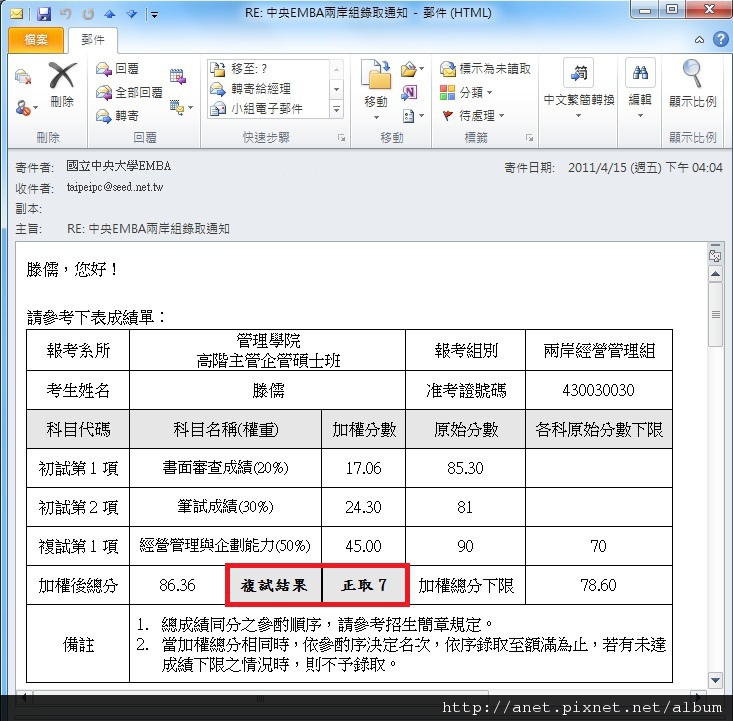Click the 筆試成績(30%) cell

225,506
